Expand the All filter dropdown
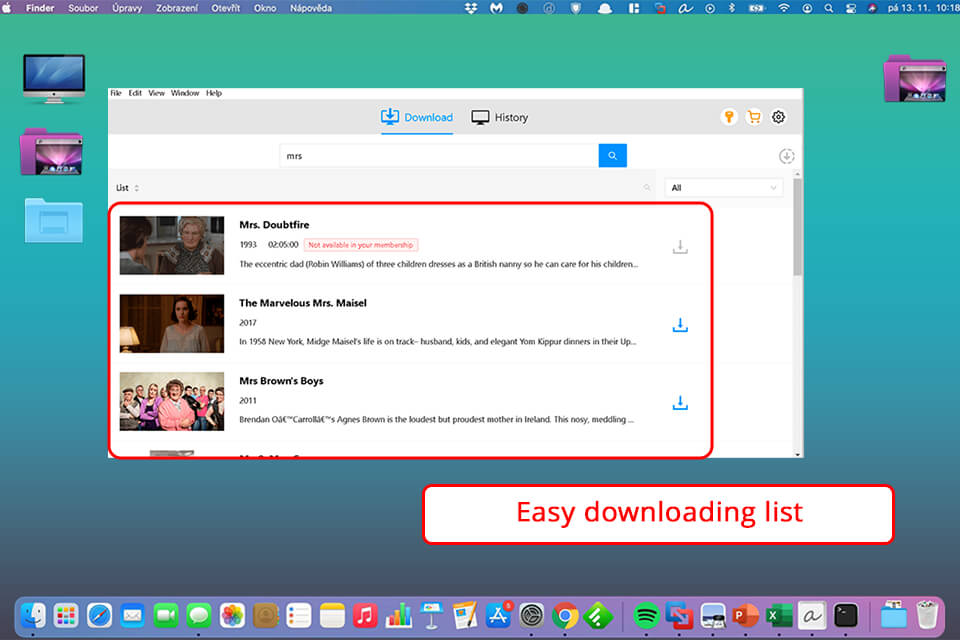The height and width of the screenshot is (640, 960). pos(724,187)
